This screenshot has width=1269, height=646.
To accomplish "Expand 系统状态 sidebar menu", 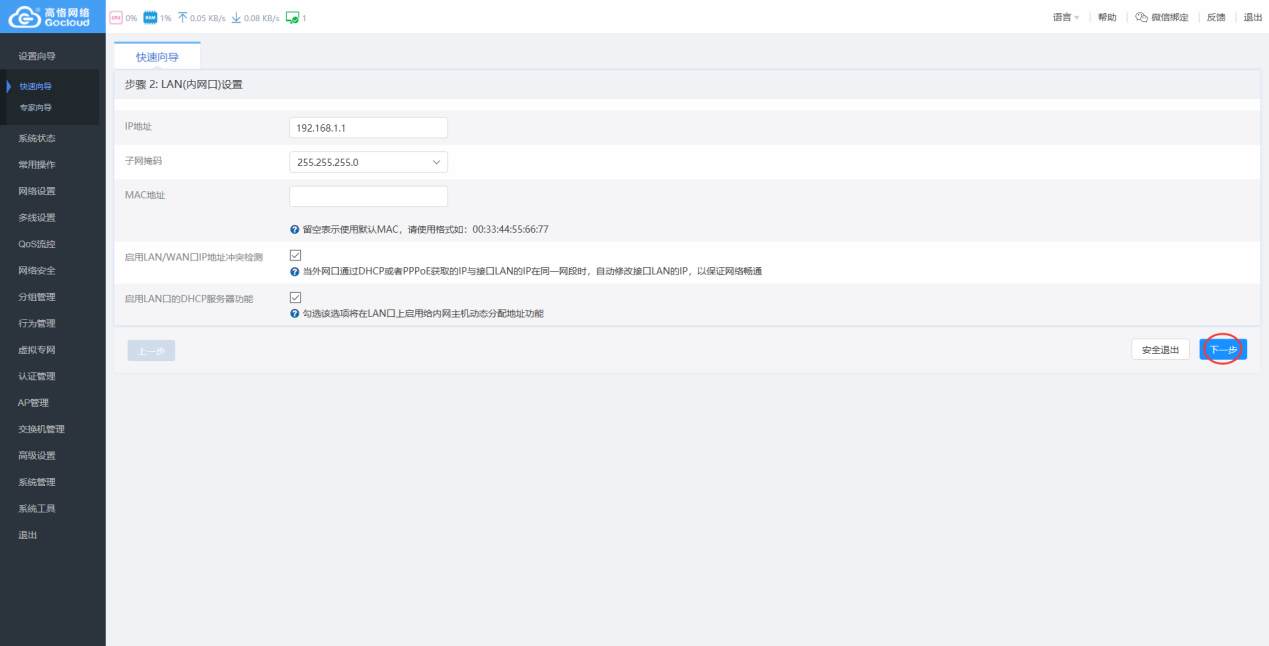I will click(37, 138).
